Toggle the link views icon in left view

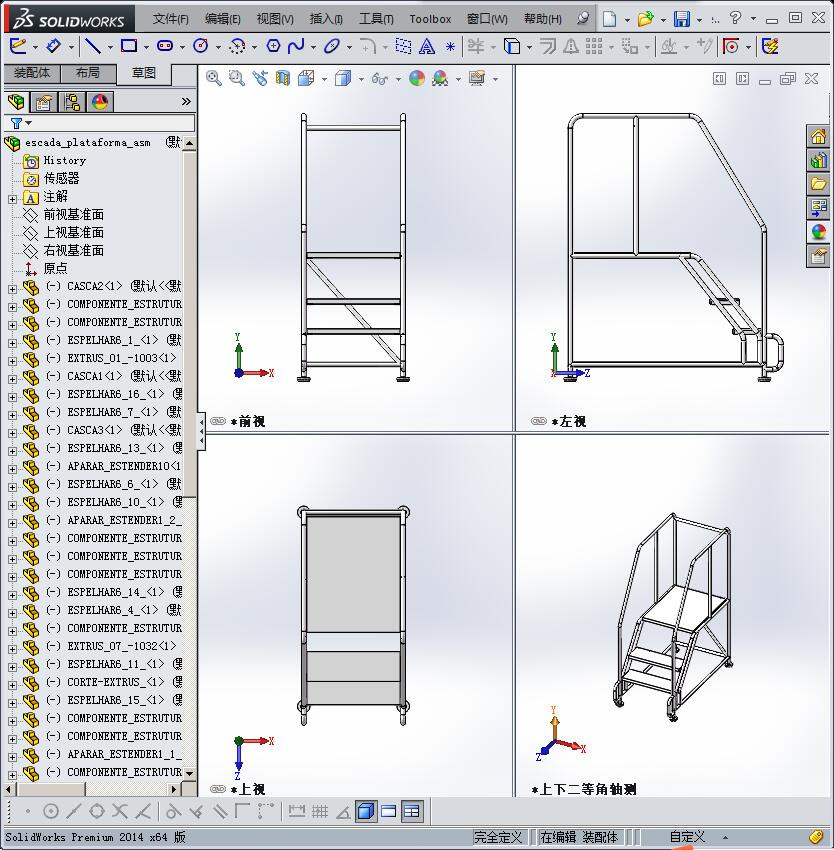pyautogui.click(x=538, y=421)
